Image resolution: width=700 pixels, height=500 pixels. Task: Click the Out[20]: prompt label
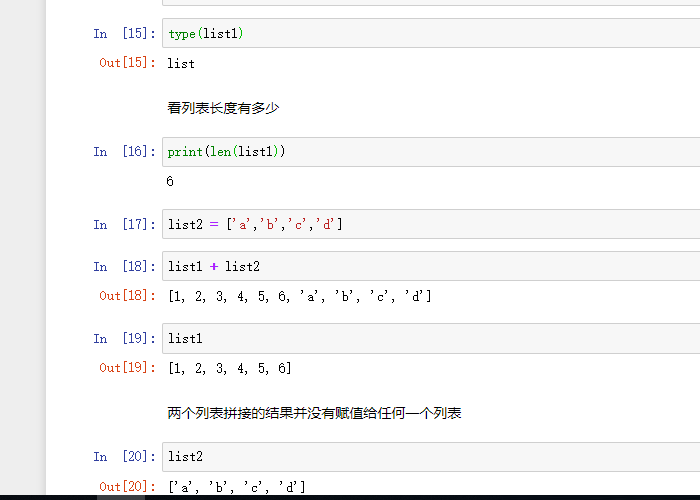pyautogui.click(x=128, y=486)
